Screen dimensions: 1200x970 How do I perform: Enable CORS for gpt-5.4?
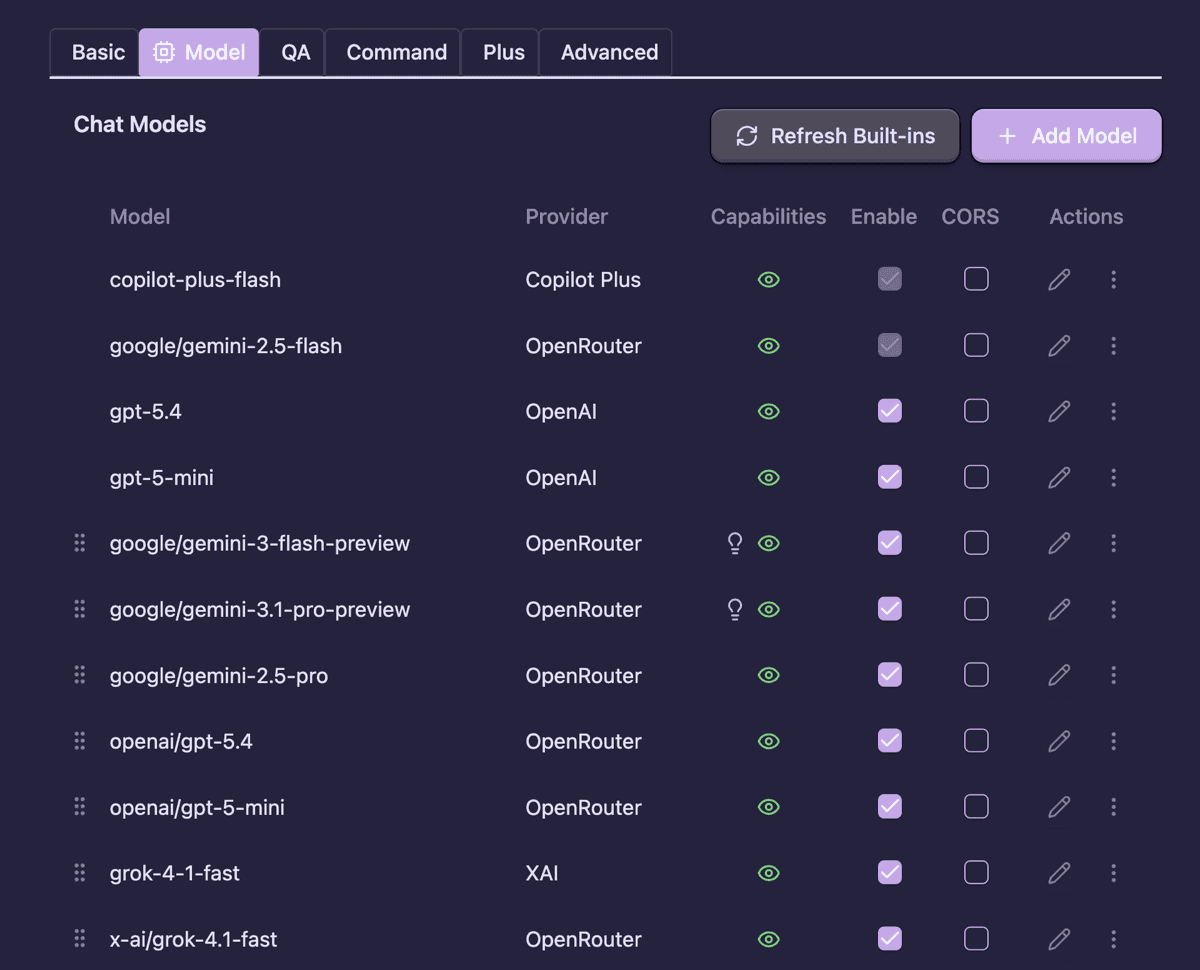pos(975,410)
